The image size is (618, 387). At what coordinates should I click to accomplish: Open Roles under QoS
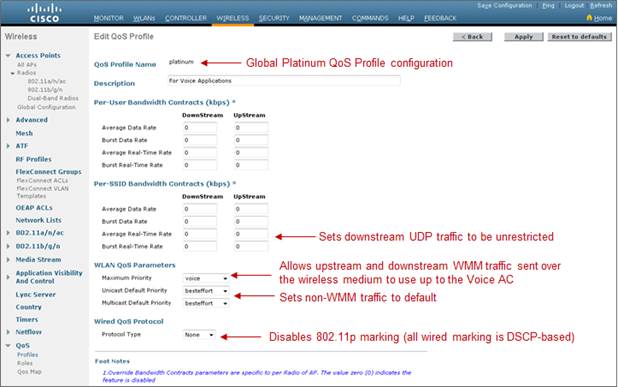pos(24,363)
